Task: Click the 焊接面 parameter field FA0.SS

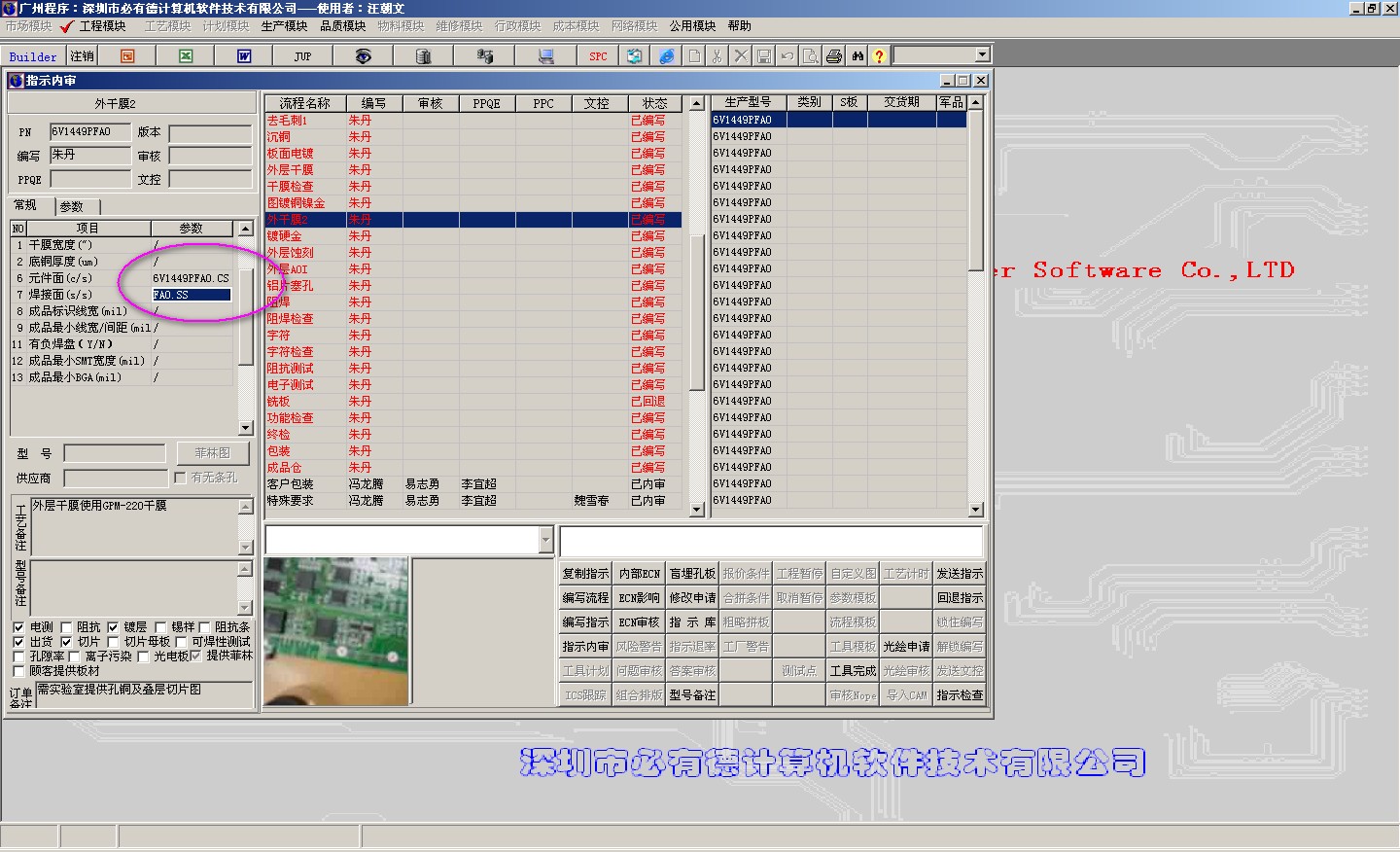Action: pos(192,295)
